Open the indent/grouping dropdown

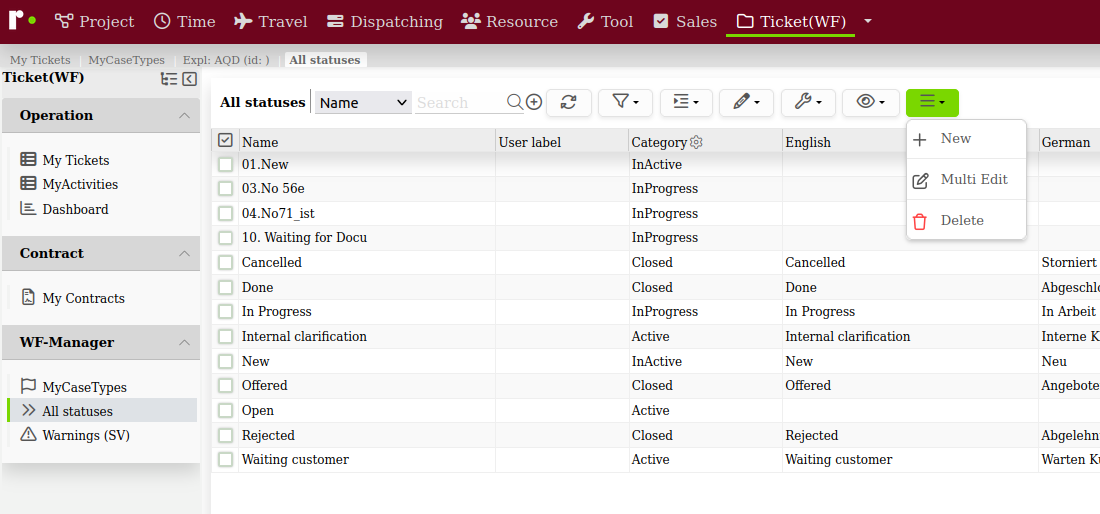(686, 102)
